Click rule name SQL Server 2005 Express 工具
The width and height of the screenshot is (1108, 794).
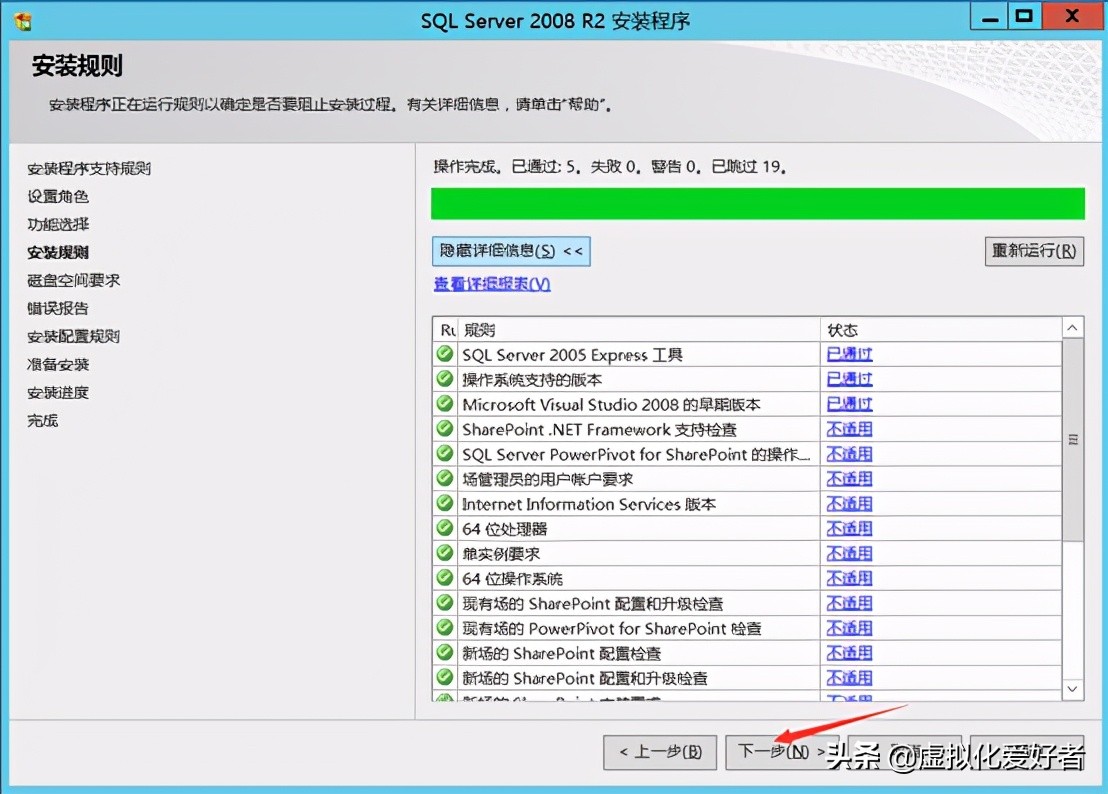(x=572, y=355)
